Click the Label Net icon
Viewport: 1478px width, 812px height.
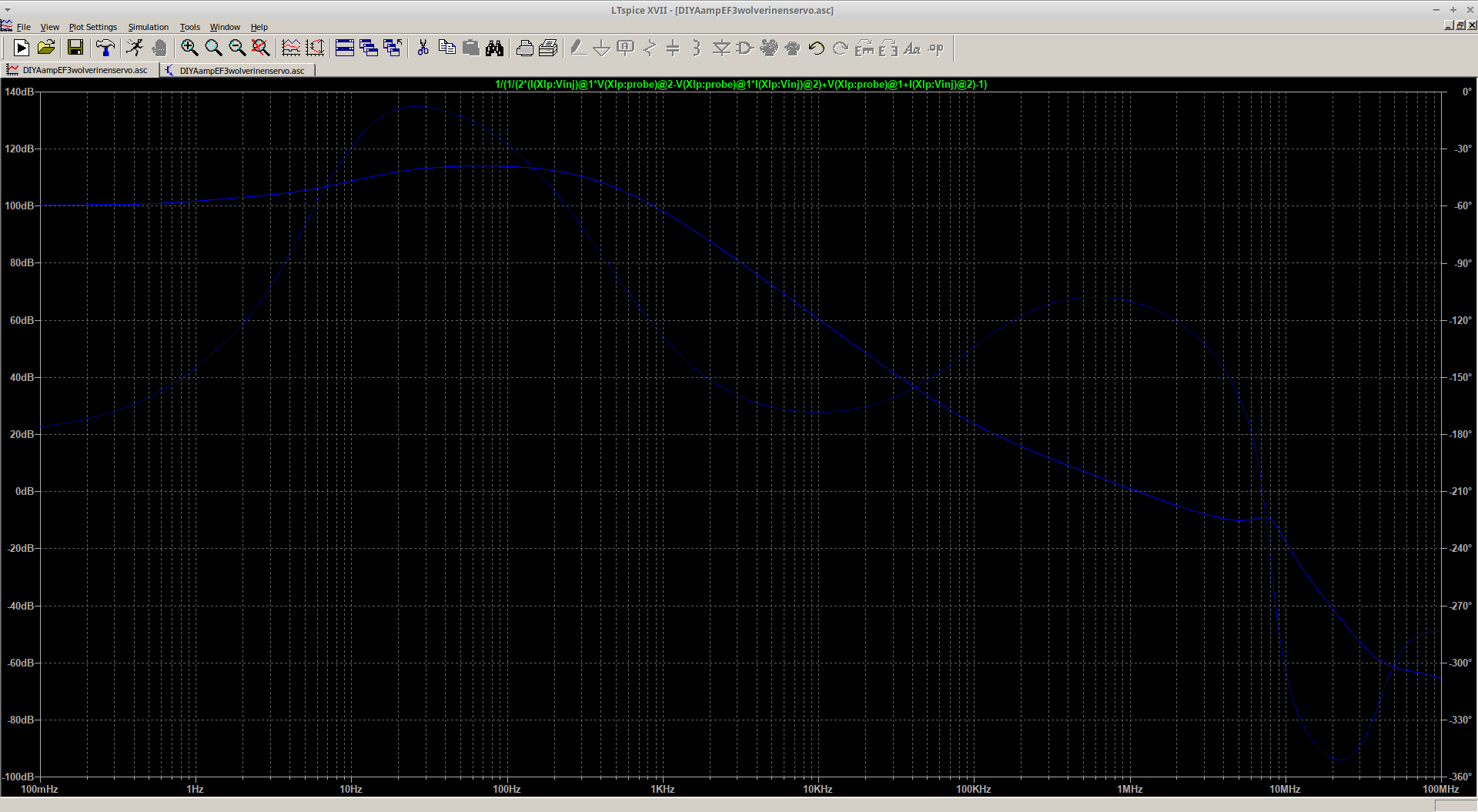(x=626, y=48)
